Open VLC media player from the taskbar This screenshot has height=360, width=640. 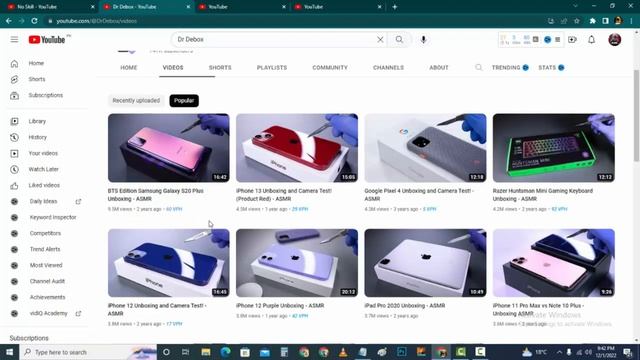coord(343,352)
